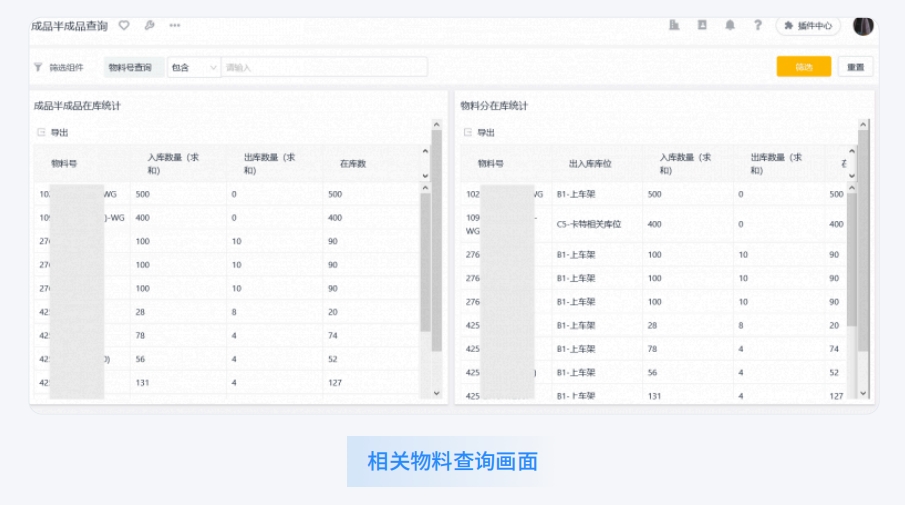
Task: Click the funnel filter component icon
Action: 39,68
